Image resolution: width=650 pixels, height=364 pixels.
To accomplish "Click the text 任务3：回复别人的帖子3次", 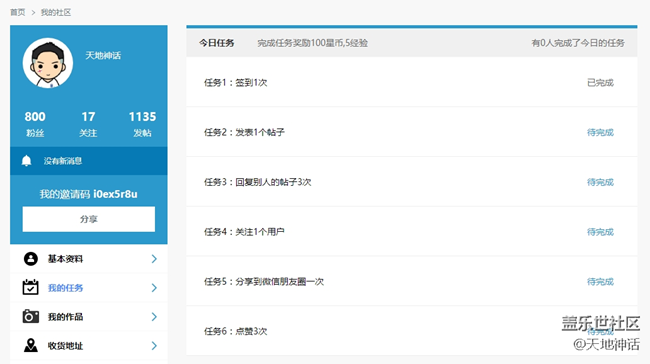I will (x=257, y=182).
